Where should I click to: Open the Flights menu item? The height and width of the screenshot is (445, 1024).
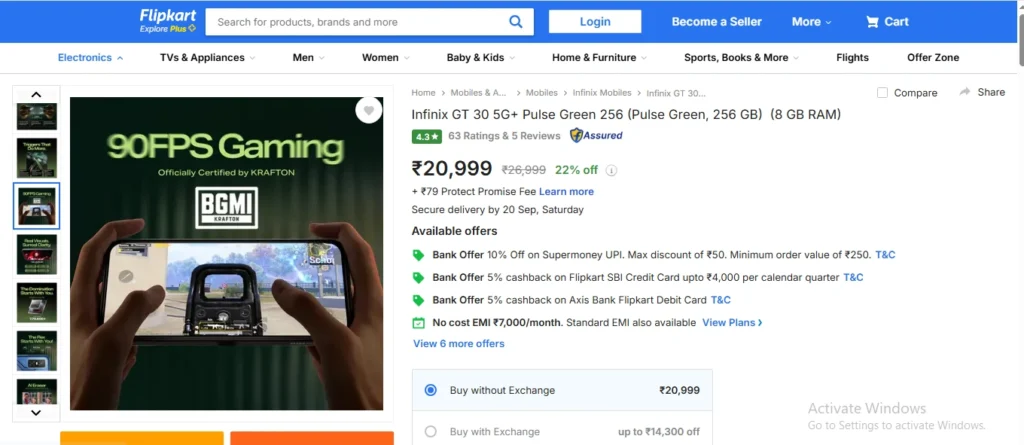click(852, 58)
